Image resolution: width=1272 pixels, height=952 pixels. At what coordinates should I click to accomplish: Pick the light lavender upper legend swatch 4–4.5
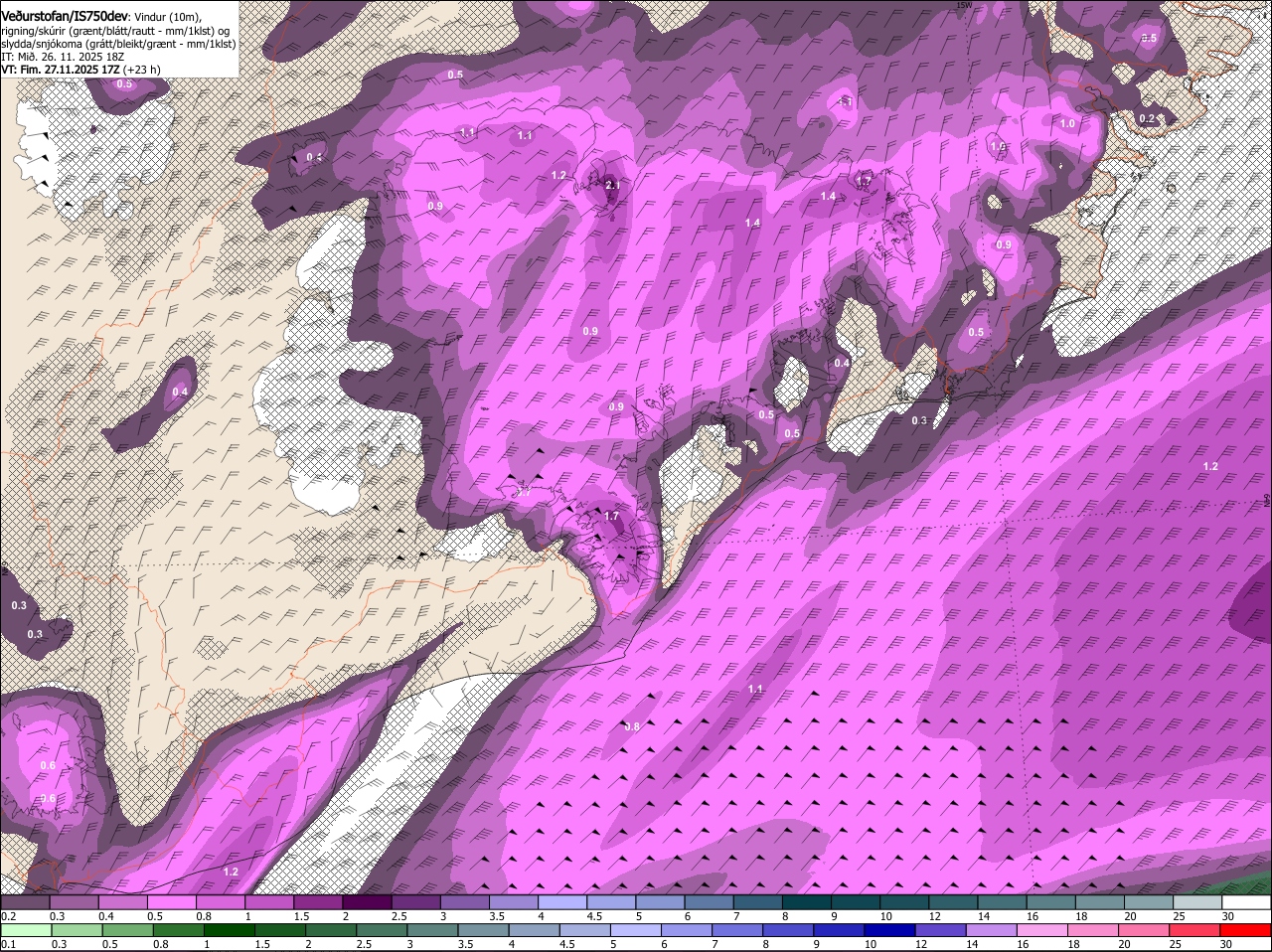(x=561, y=902)
